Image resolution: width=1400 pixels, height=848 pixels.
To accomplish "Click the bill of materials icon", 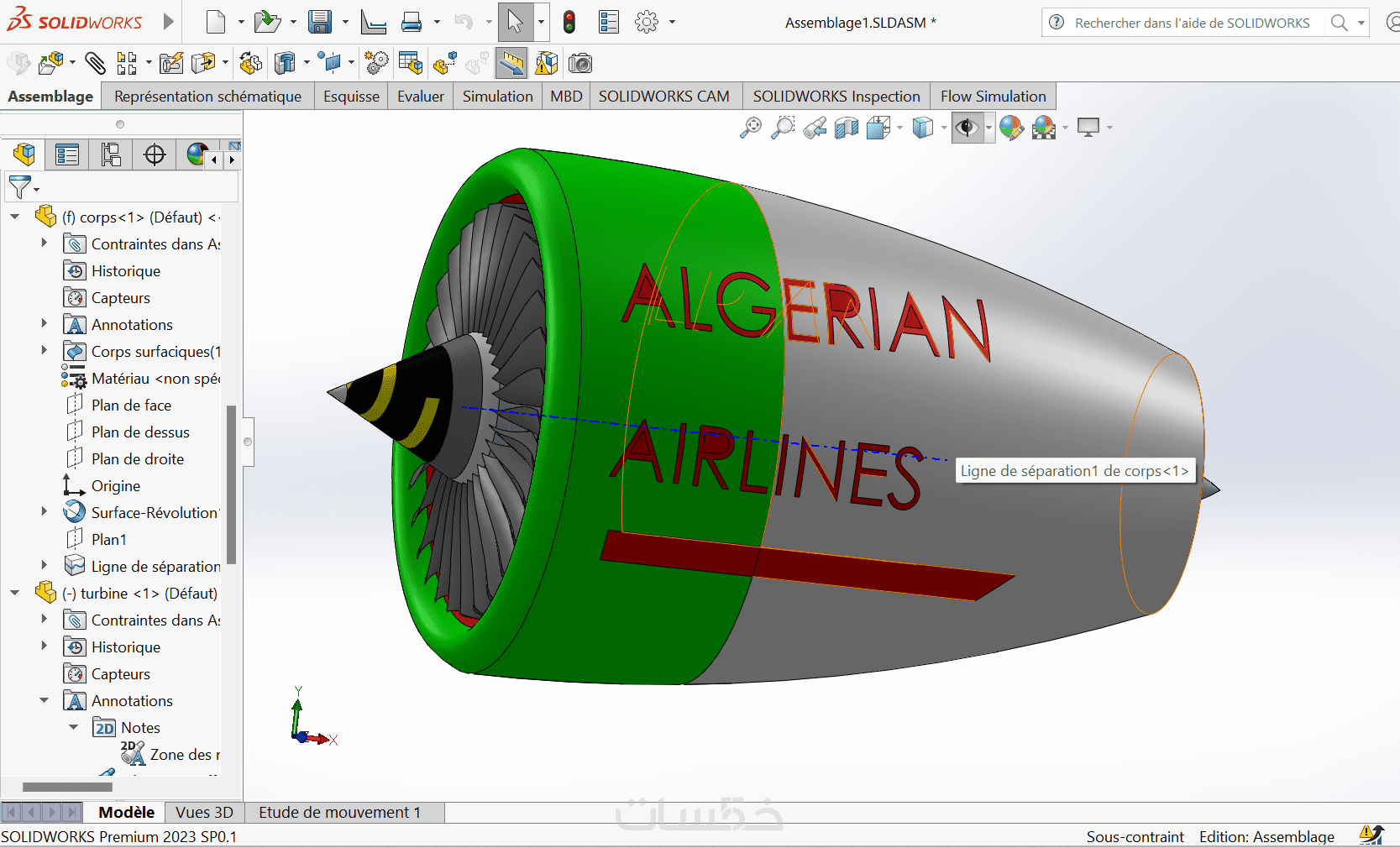I will (411, 63).
